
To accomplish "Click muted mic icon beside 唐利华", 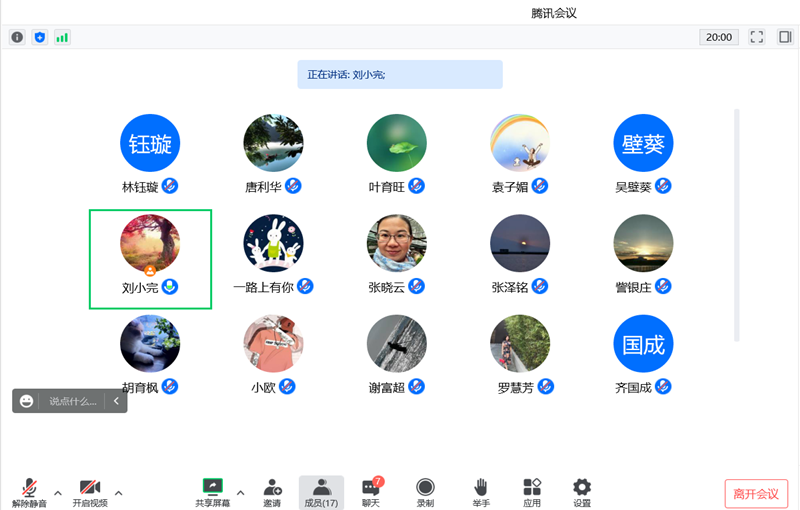I will pos(293,186).
